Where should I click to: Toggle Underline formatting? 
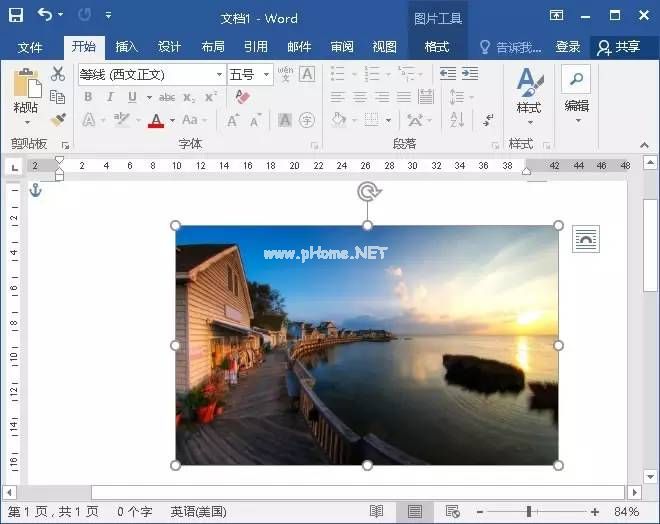pyautogui.click(x=132, y=97)
